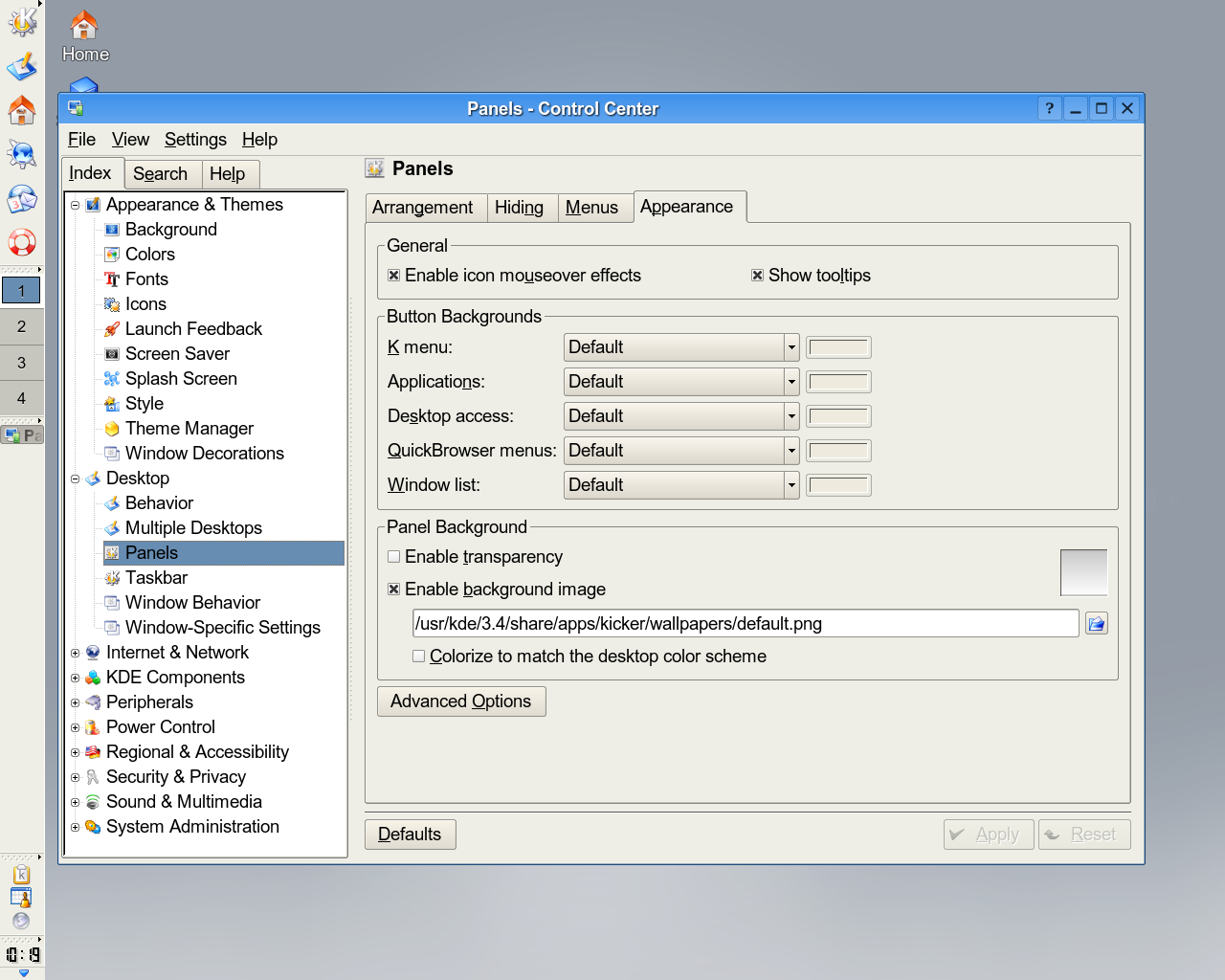The width and height of the screenshot is (1225, 980).
Task: Expand the Internet & Network branch
Action: [x=75, y=653]
